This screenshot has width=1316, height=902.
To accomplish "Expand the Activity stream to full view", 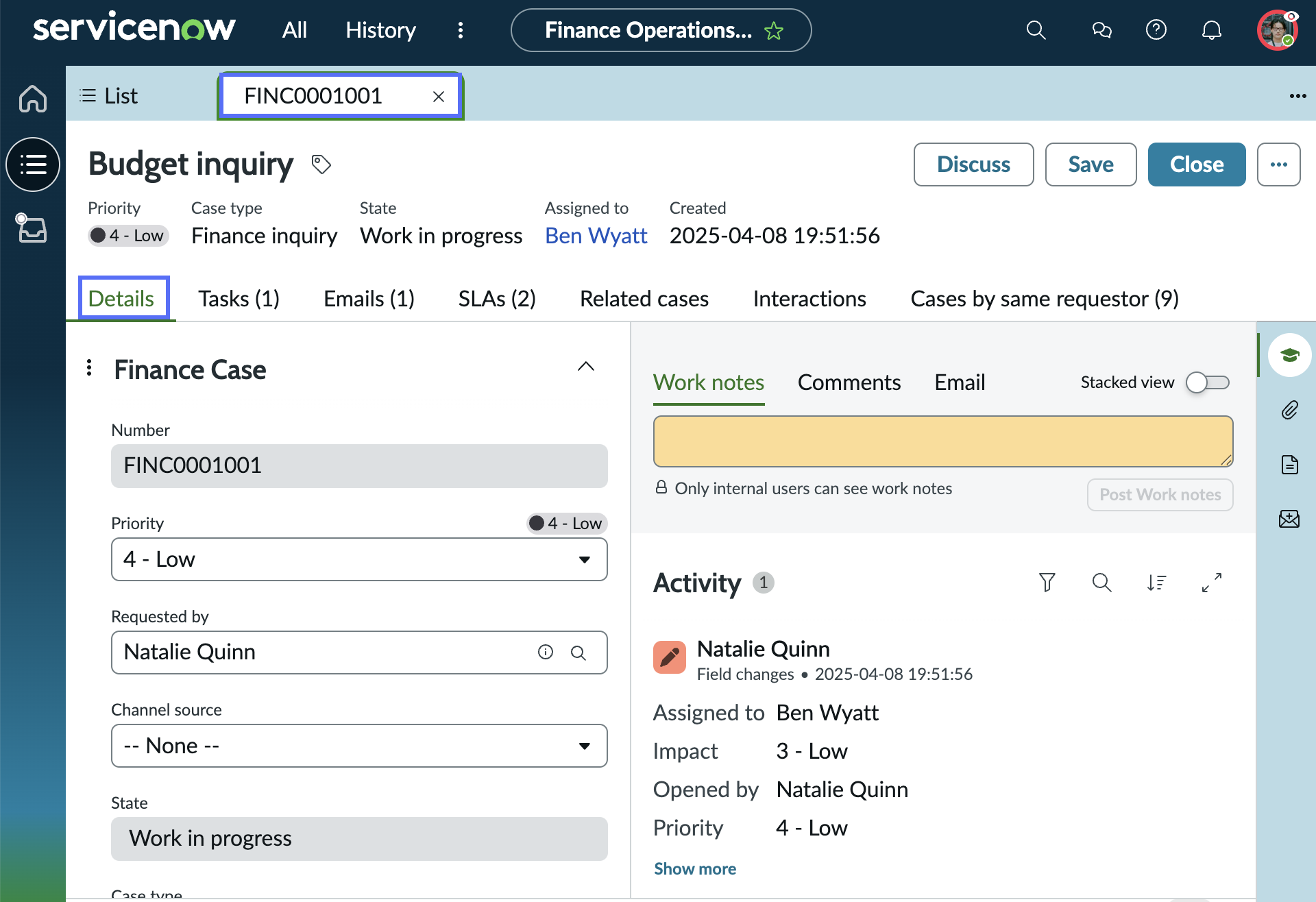I will click(1212, 583).
